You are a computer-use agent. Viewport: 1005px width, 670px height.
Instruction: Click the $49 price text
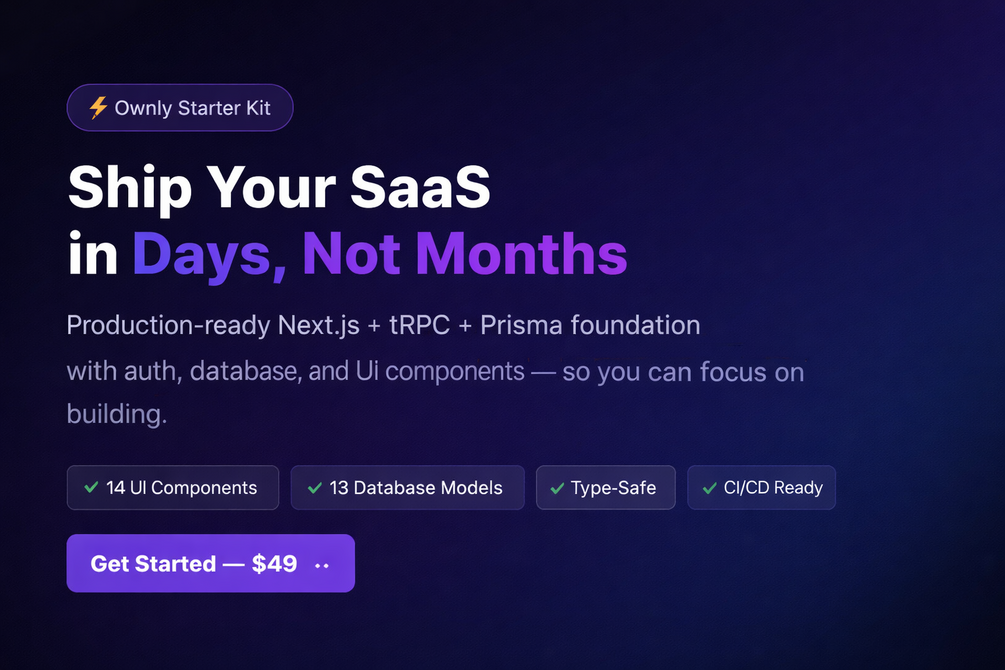click(x=275, y=563)
